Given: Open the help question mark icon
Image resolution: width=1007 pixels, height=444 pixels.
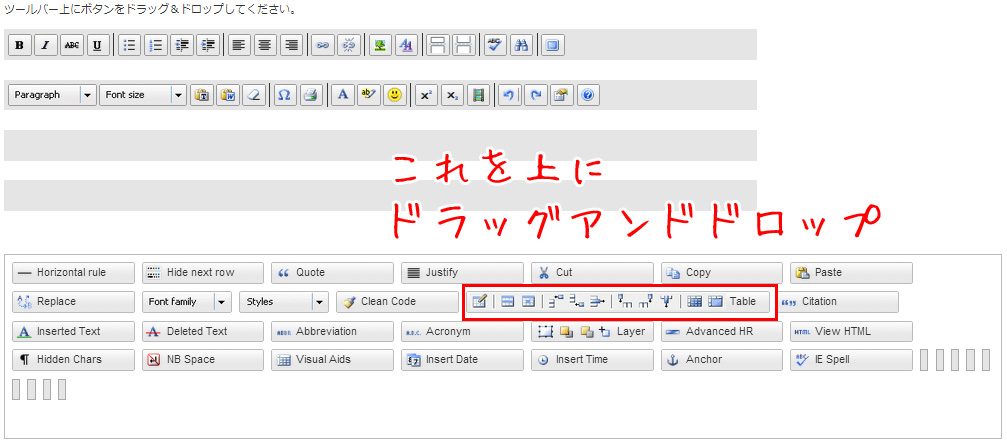Looking at the screenshot, I should pyautogui.click(x=588, y=95).
